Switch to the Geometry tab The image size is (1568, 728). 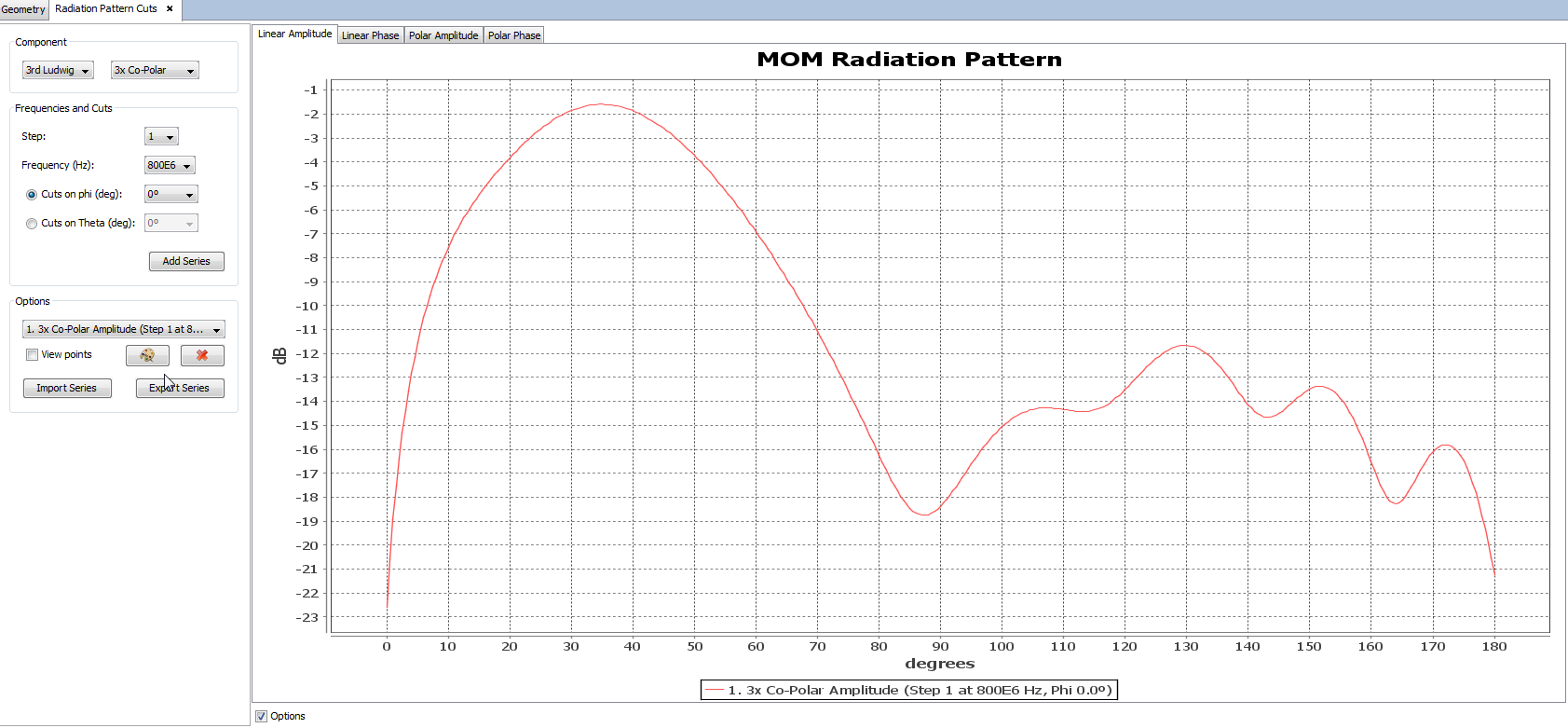coord(23,9)
